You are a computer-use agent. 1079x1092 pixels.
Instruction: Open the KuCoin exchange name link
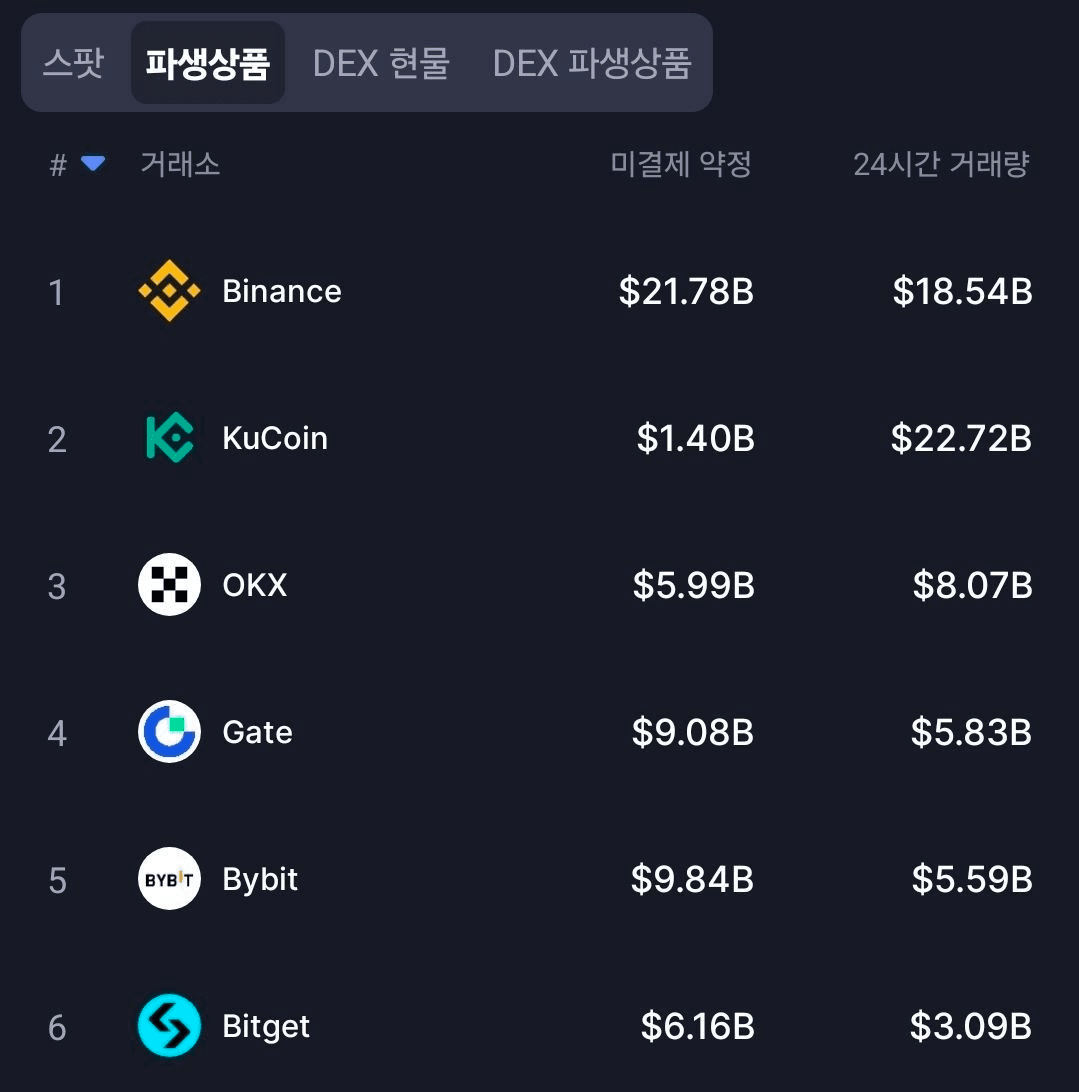point(275,438)
